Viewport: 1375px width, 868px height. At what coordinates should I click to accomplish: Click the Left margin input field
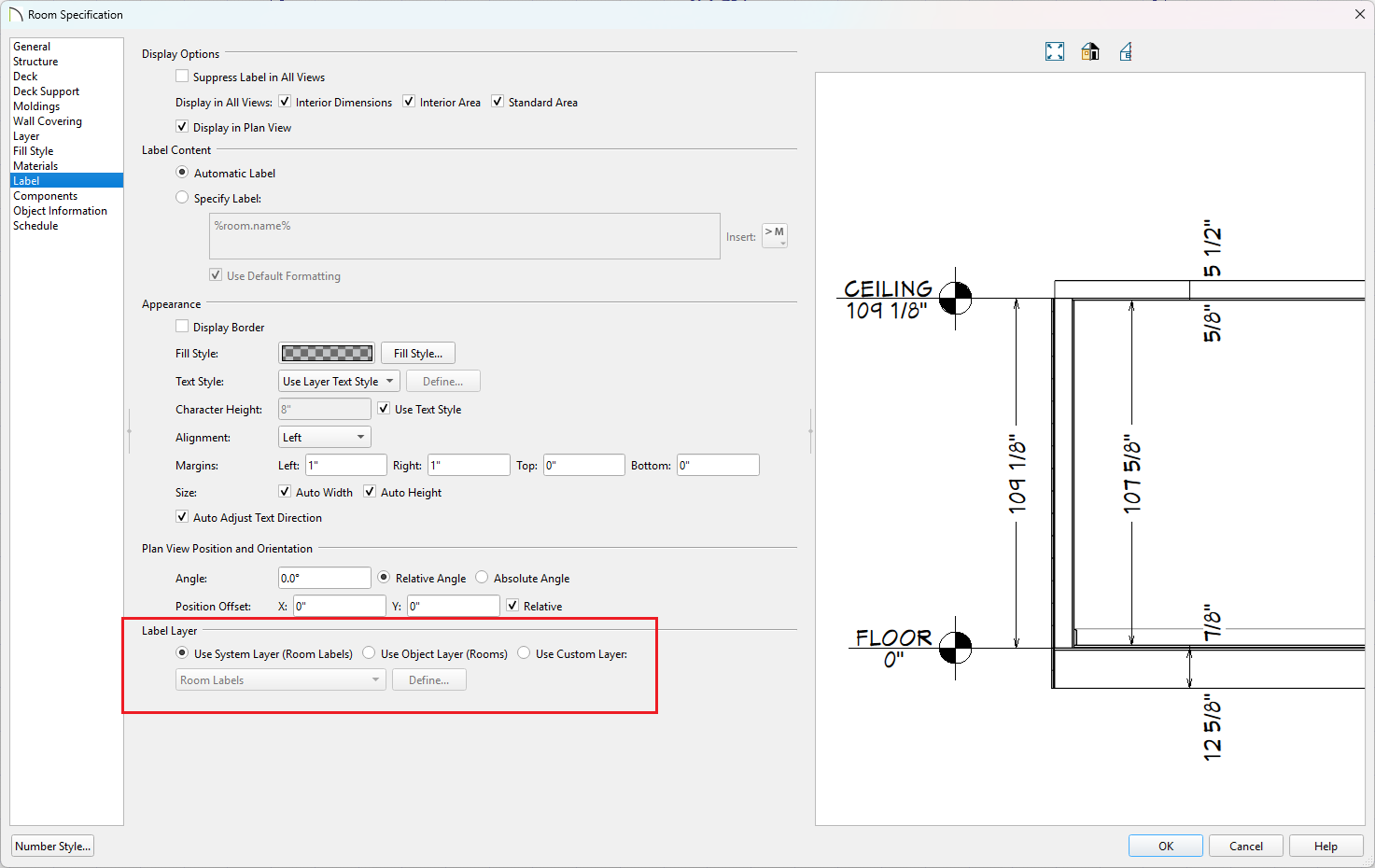coord(346,465)
